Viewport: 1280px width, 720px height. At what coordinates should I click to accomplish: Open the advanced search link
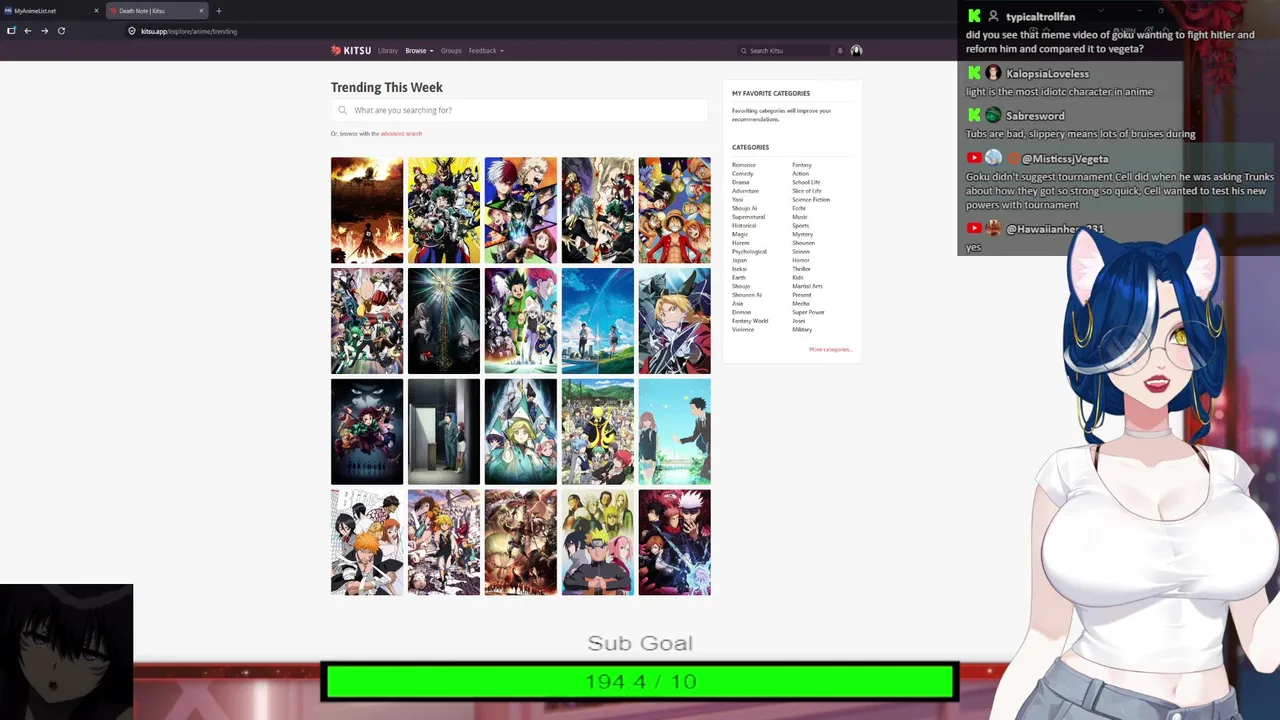[401, 134]
